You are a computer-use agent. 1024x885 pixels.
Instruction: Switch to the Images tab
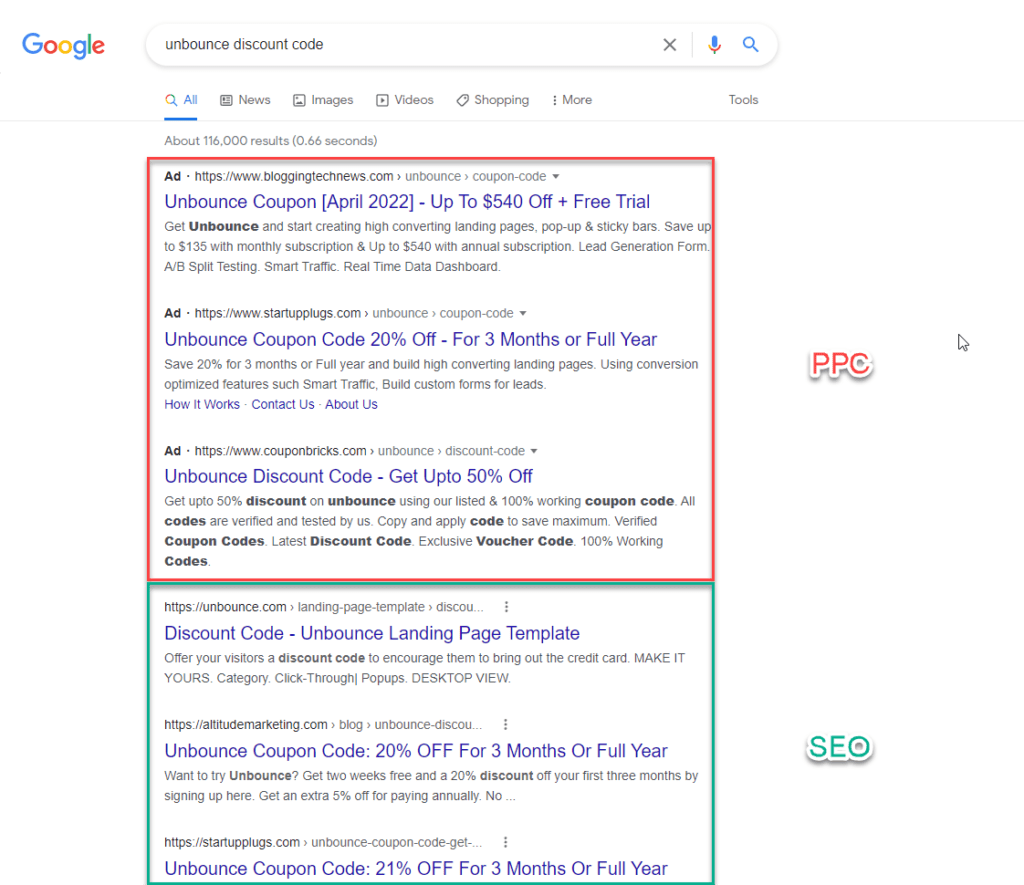[x=323, y=100]
